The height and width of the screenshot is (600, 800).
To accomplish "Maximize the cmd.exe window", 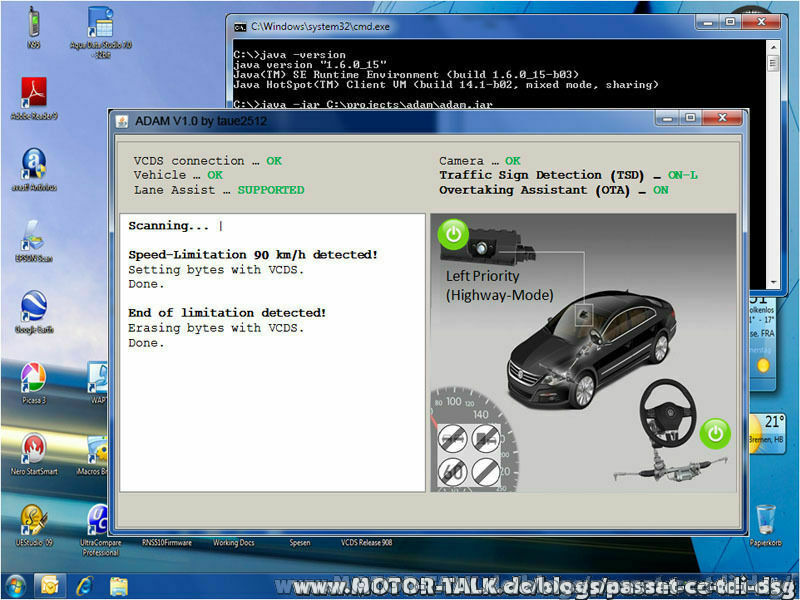I will [x=730, y=22].
